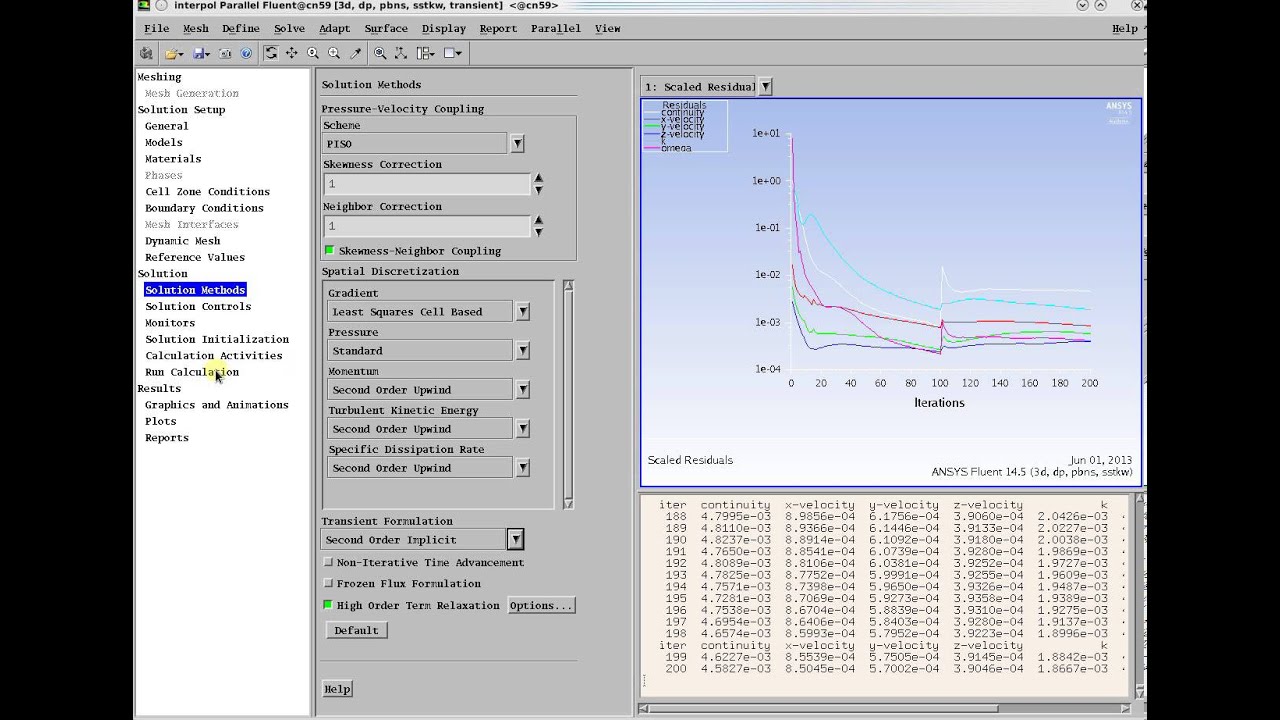Open the blue help question icon
This screenshot has width=1280, height=720.
coord(246,53)
